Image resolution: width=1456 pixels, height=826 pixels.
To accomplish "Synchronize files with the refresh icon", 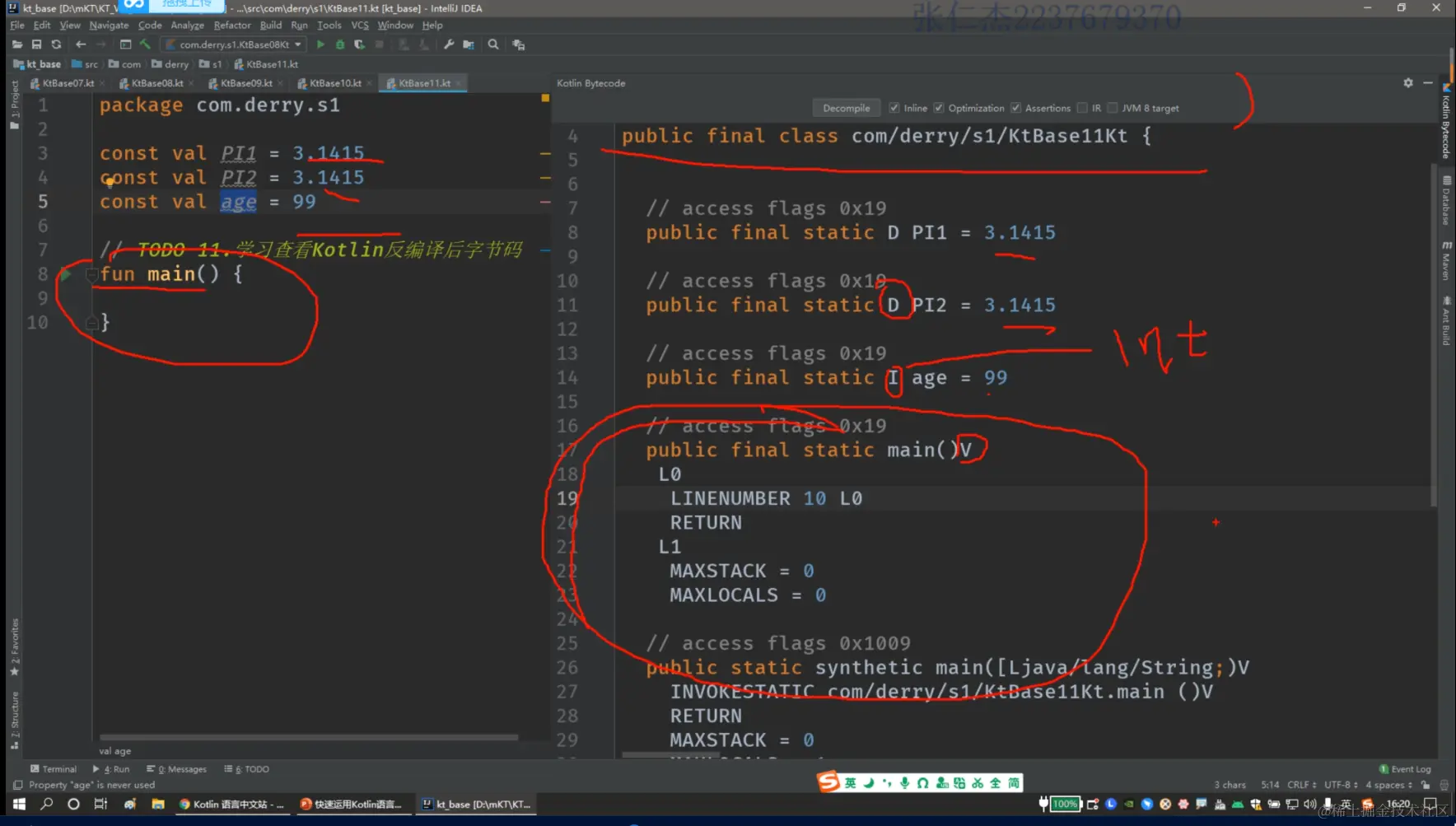I will point(56,44).
